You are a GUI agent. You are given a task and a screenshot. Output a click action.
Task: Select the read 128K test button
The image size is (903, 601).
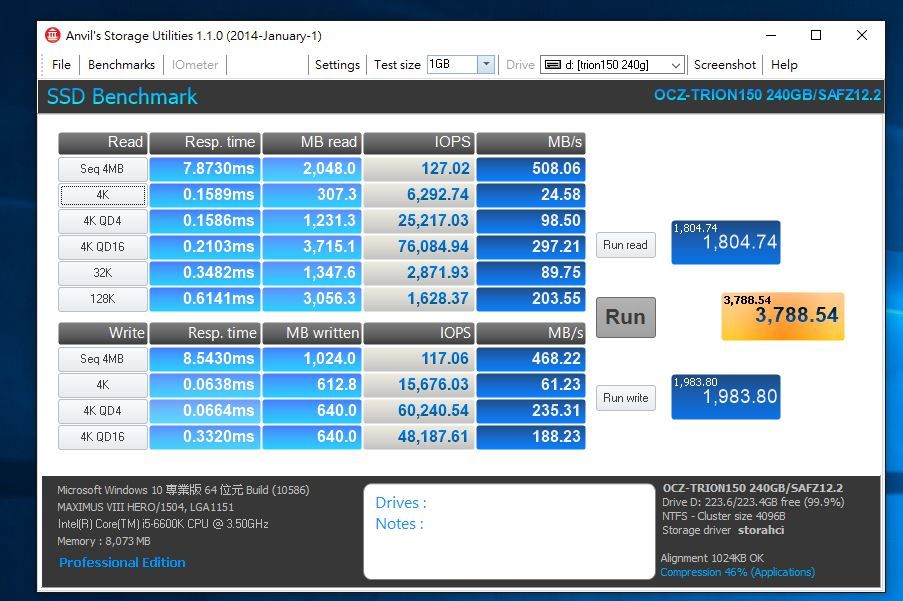tap(103, 299)
